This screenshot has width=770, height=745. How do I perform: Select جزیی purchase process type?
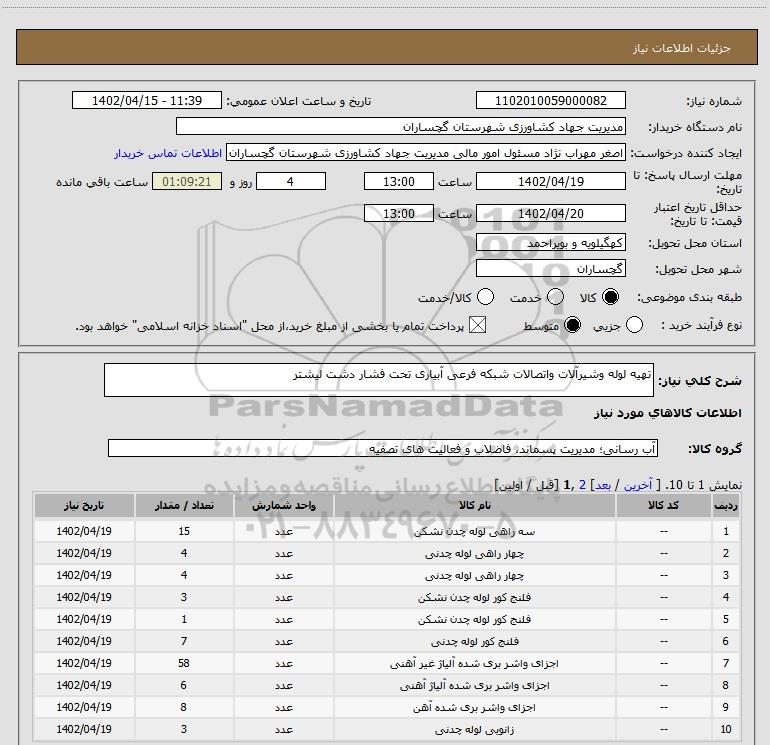click(635, 326)
